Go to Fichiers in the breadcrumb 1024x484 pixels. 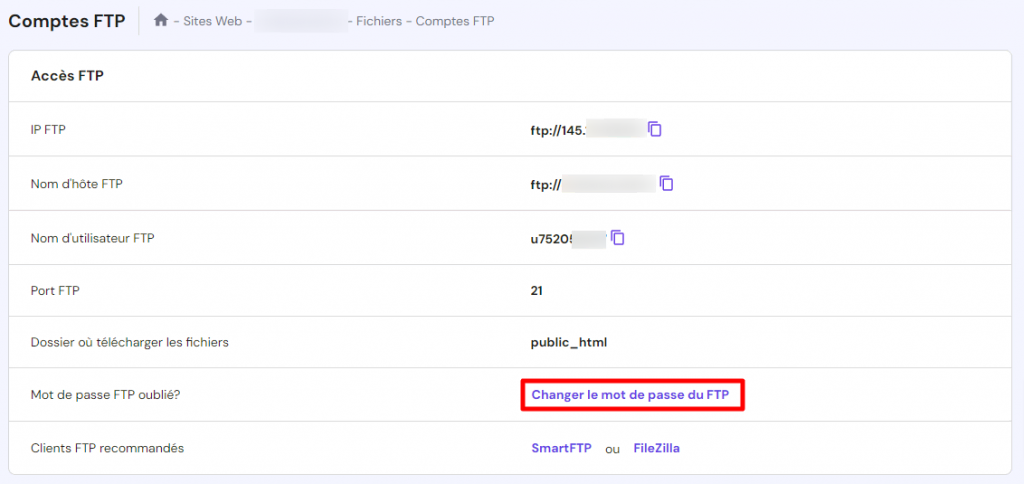point(380,21)
